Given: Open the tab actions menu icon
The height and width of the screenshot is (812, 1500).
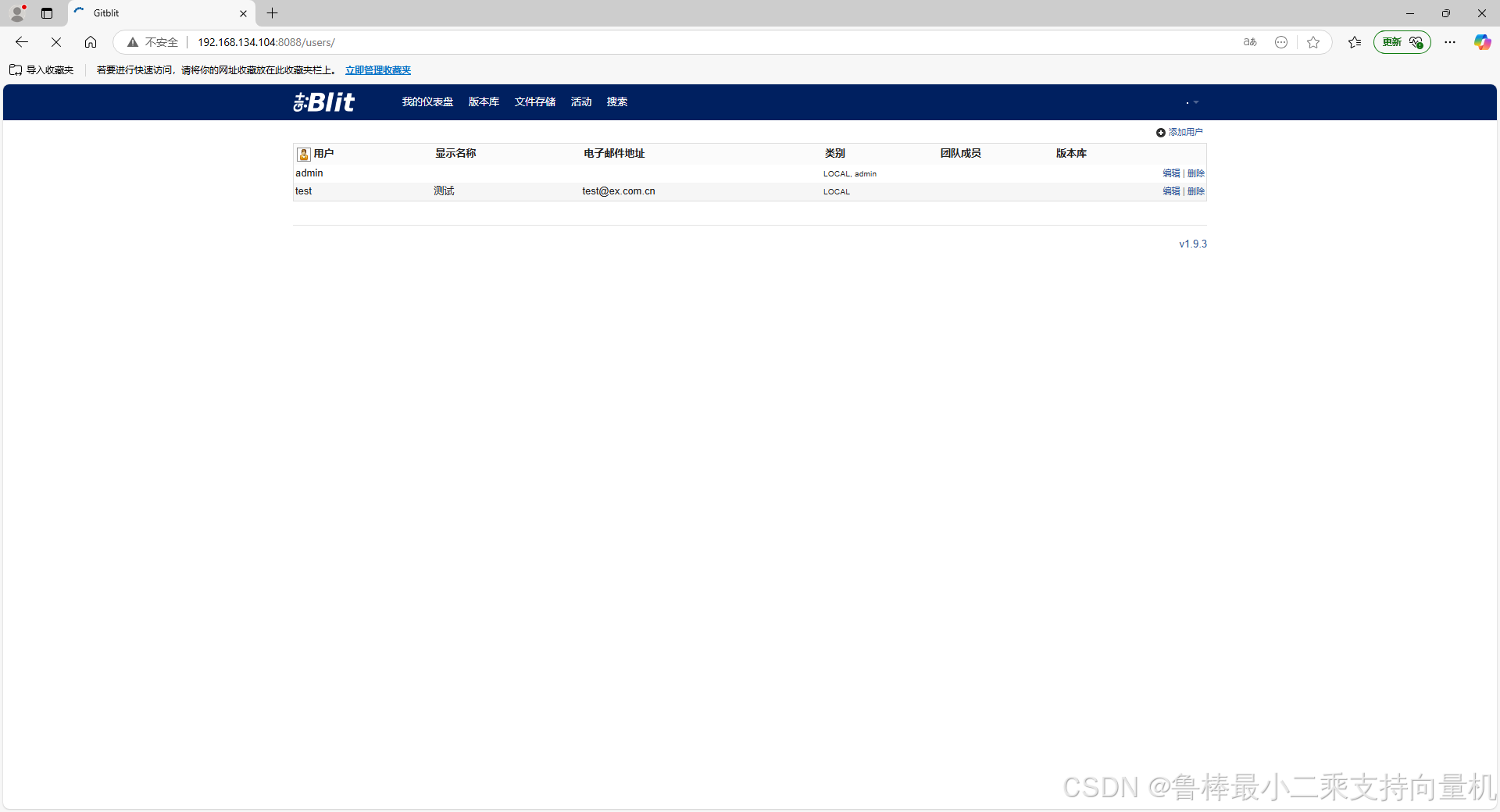Looking at the screenshot, I should pos(46,13).
